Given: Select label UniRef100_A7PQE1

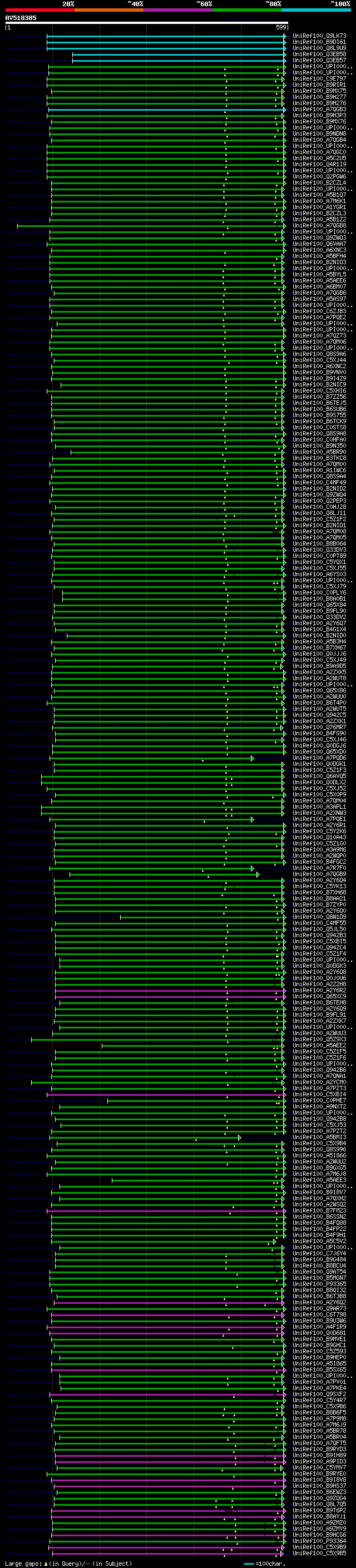Looking at the screenshot, I should (x=319, y=819).
